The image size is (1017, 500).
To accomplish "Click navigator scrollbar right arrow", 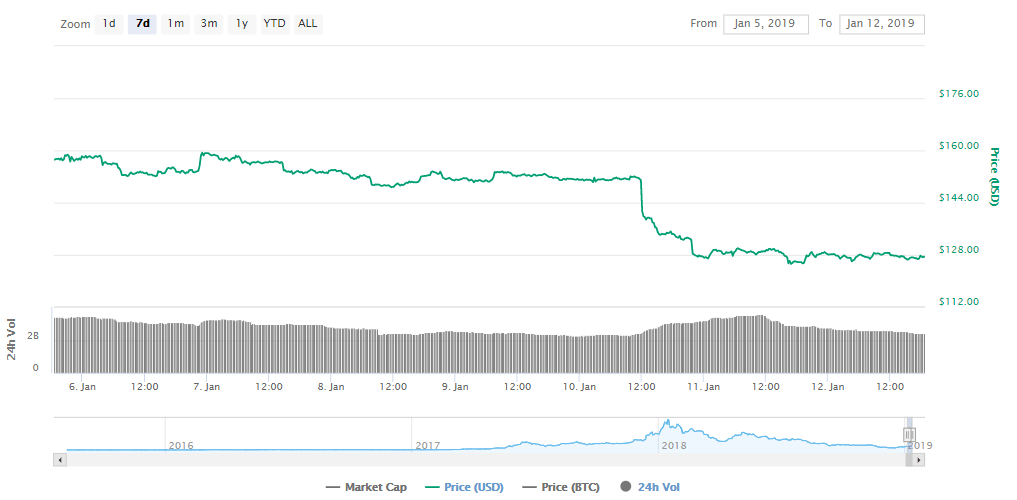I will point(919,459).
